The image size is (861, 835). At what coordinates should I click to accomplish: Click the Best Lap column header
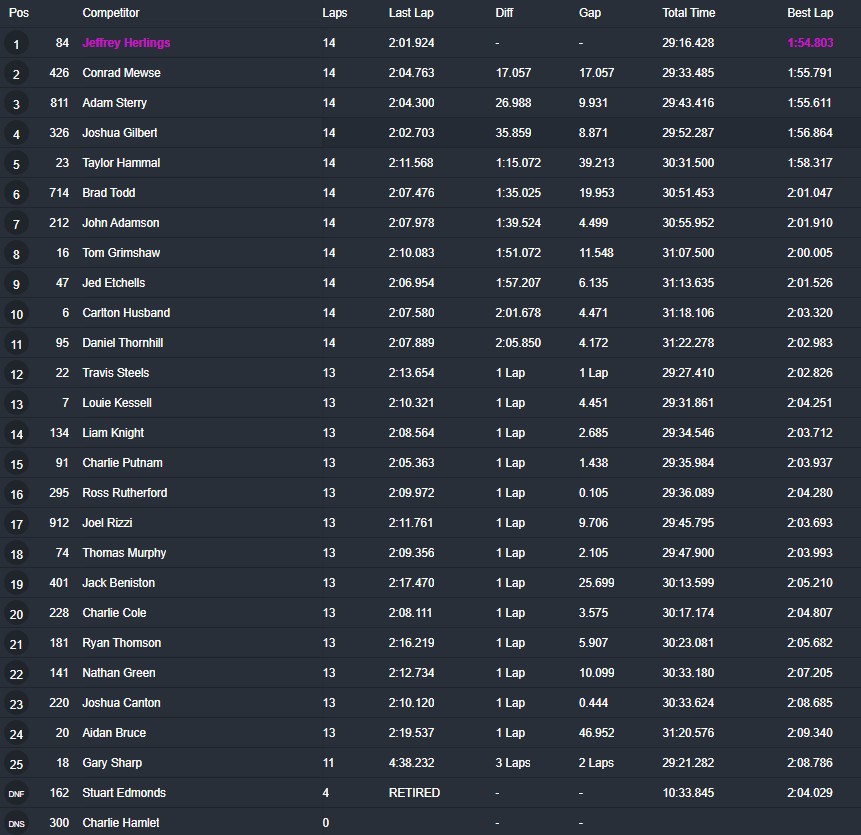point(810,13)
